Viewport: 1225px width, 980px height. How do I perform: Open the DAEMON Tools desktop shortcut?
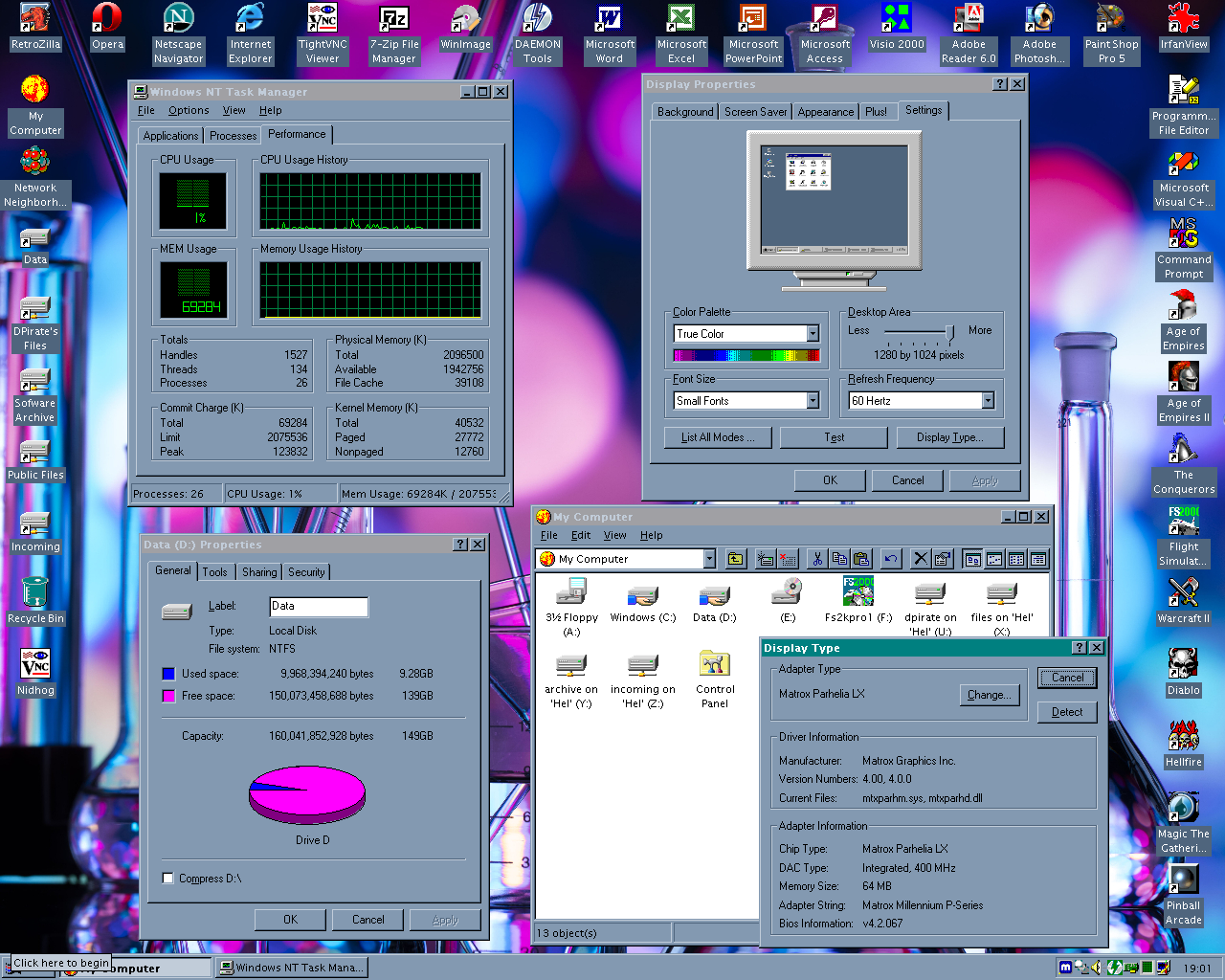click(538, 33)
